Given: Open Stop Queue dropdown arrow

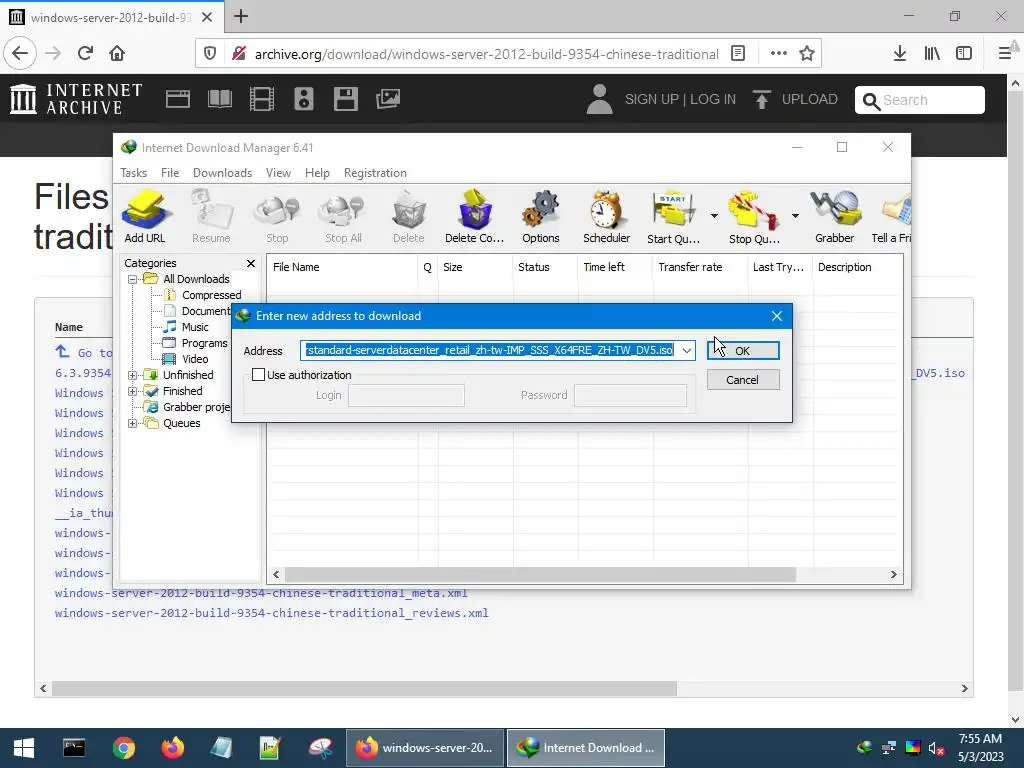Looking at the screenshot, I should (795, 216).
